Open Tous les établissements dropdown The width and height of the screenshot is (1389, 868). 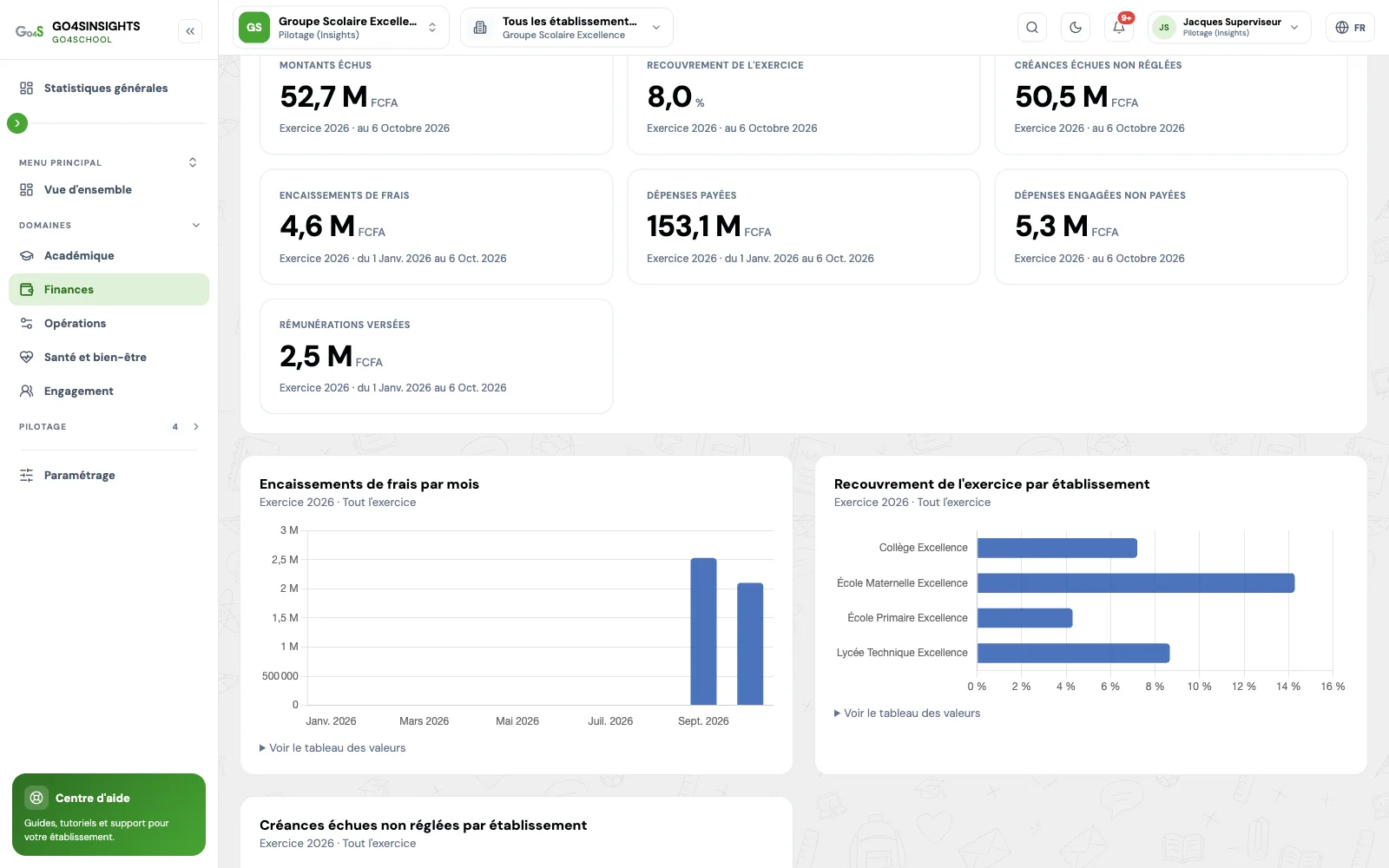tap(567, 28)
